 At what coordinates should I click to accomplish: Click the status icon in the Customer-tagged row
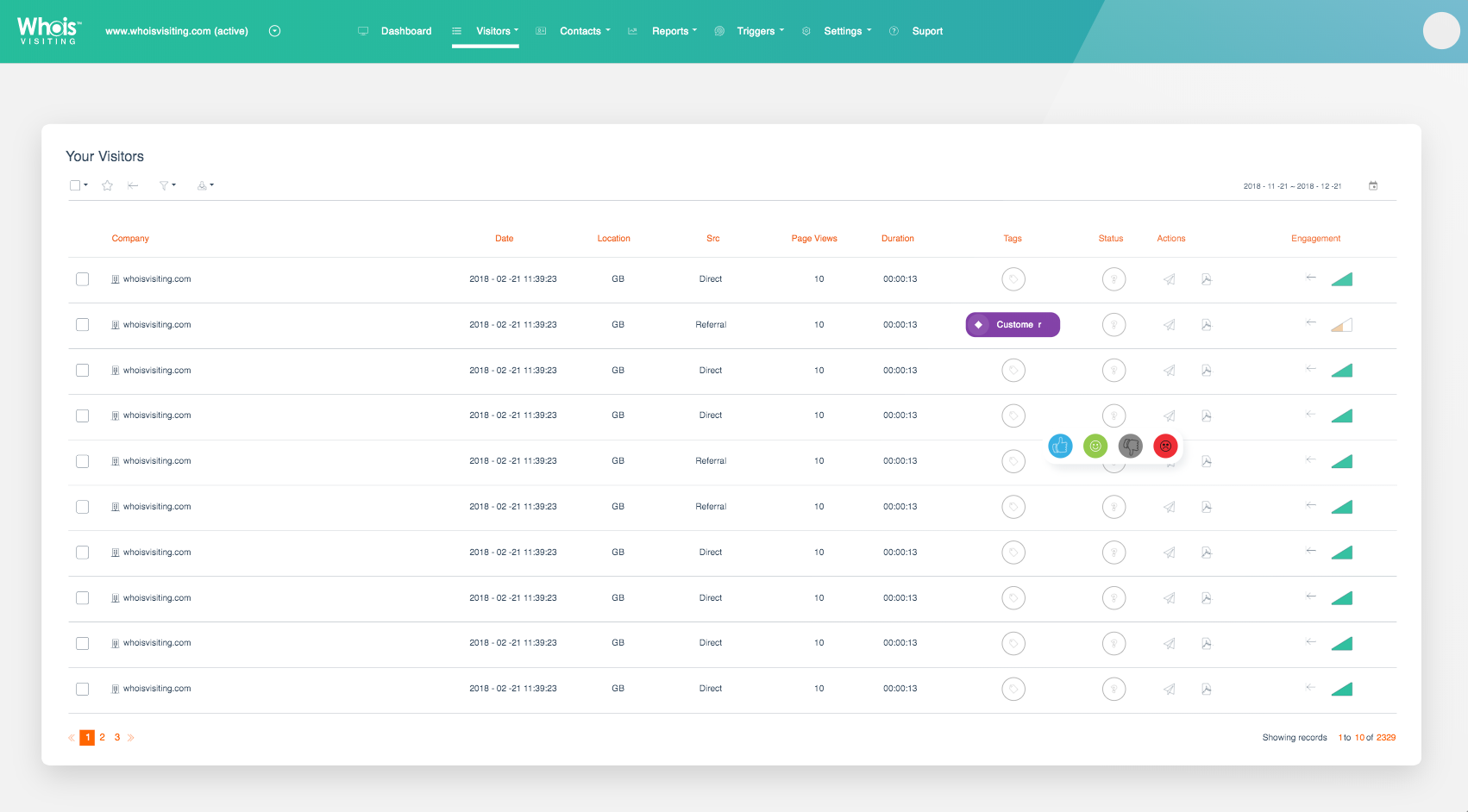click(x=1114, y=325)
